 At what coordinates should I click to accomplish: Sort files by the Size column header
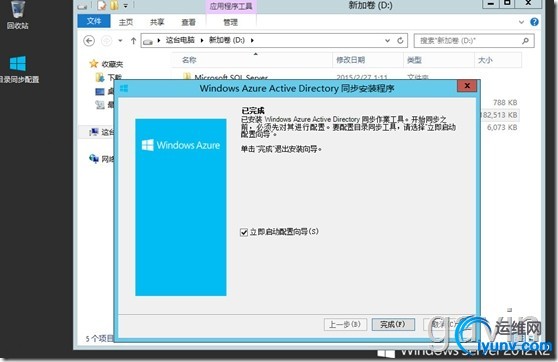(498, 60)
